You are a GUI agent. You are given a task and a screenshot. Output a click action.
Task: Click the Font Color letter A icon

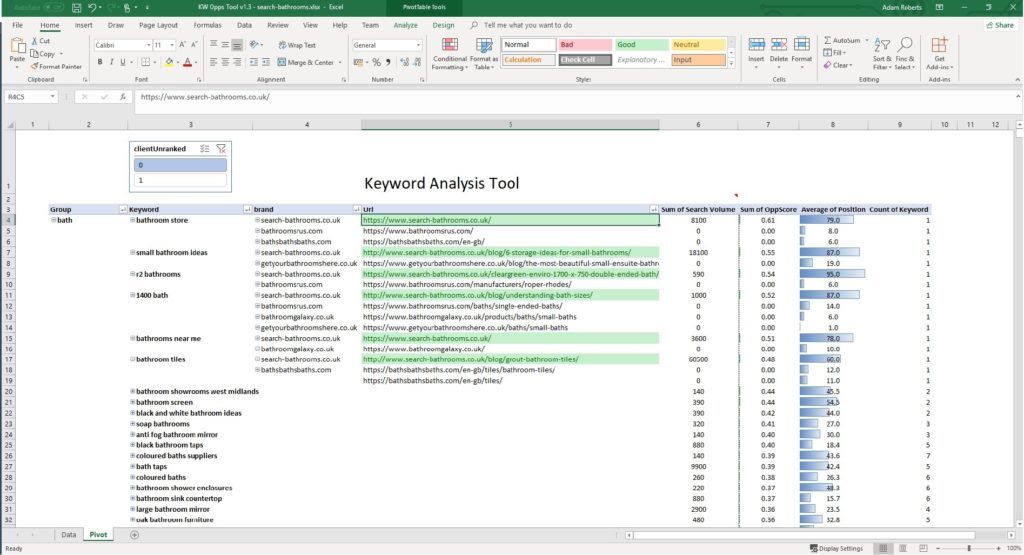pos(187,62)
